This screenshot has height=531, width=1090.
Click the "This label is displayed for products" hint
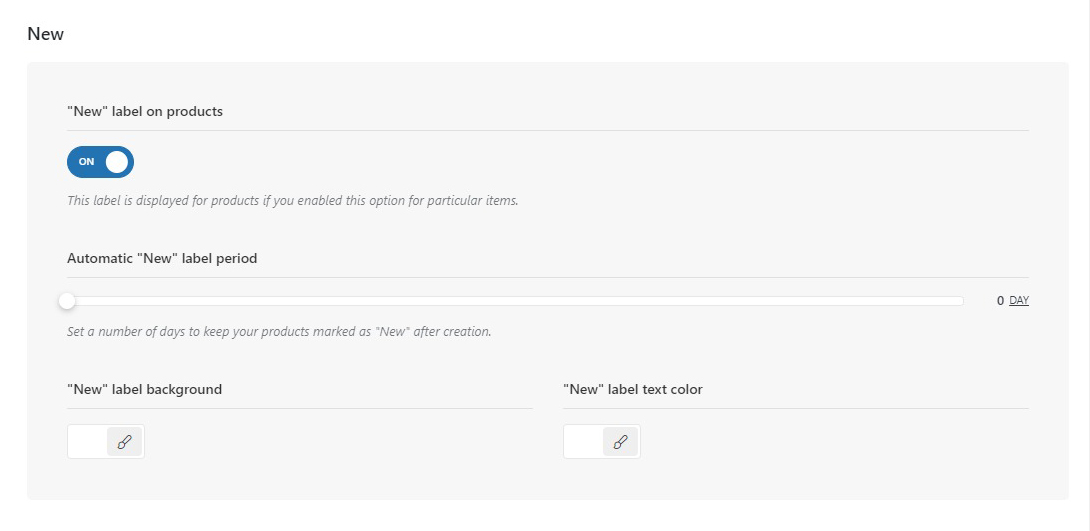[x=292, y=200]
